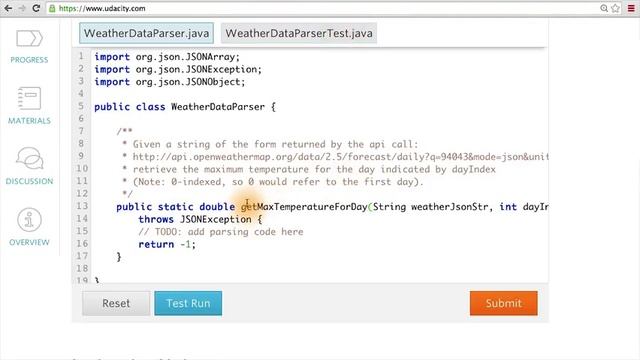Image resolution: width=640 pixels, height=360 pixels.
Task: Click the Progress arrow icon in sidebar
Action: (29, 38)
